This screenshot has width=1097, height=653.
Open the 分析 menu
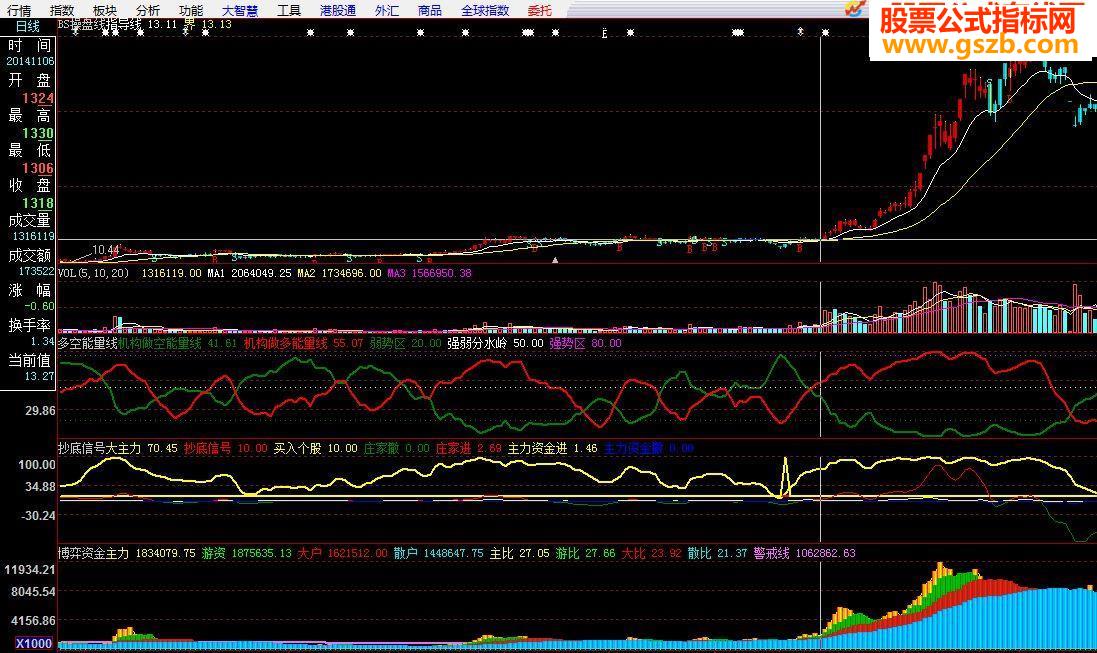(x=148, y=10)
